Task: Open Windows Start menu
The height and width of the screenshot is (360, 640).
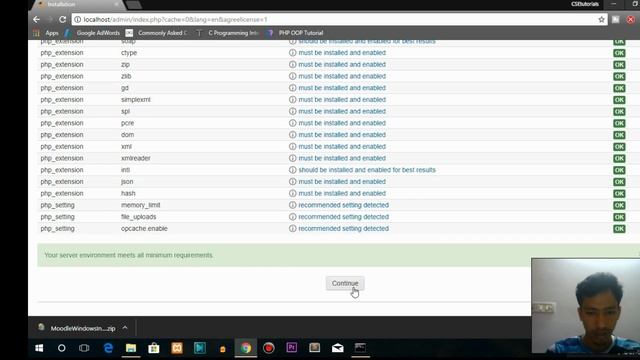Action: coord(39,348)
